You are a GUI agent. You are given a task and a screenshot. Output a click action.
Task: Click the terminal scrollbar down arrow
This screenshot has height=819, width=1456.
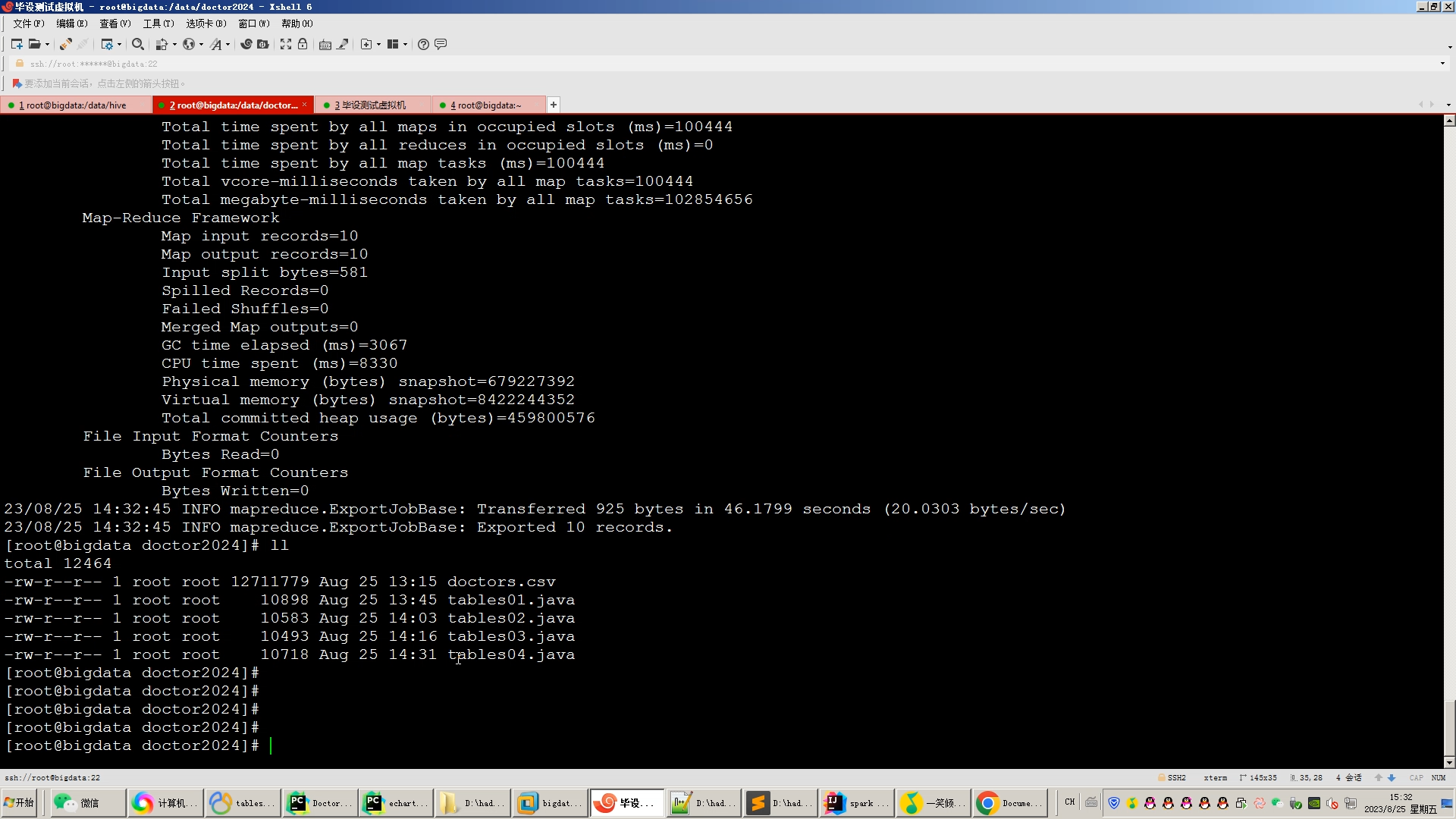coord(1449,763)
